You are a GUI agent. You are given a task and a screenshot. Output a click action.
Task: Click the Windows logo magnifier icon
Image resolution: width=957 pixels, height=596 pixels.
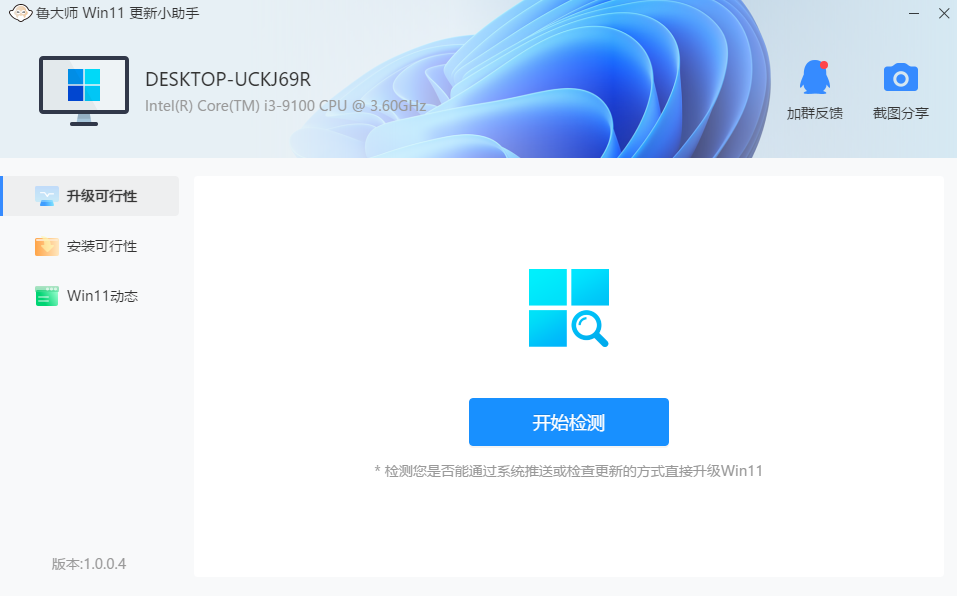click(569, 308)
